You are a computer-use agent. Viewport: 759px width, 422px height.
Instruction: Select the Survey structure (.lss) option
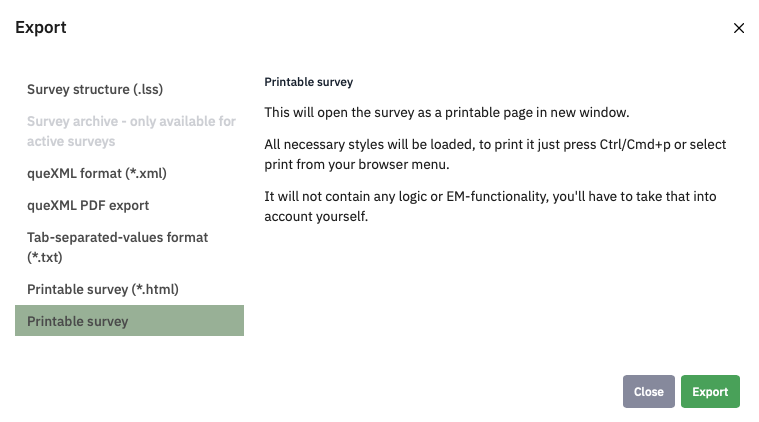(95, 89)
